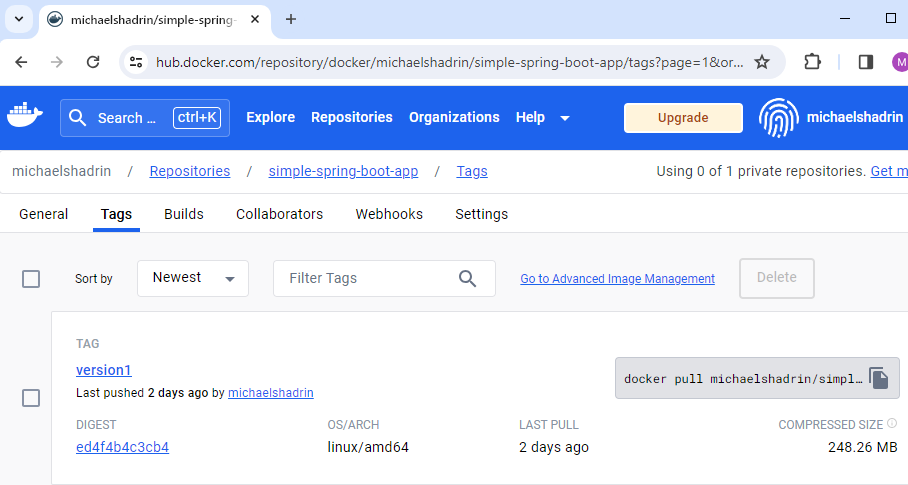
Task: Tick the version1 tag checkbox
Action: coord(31,398)
